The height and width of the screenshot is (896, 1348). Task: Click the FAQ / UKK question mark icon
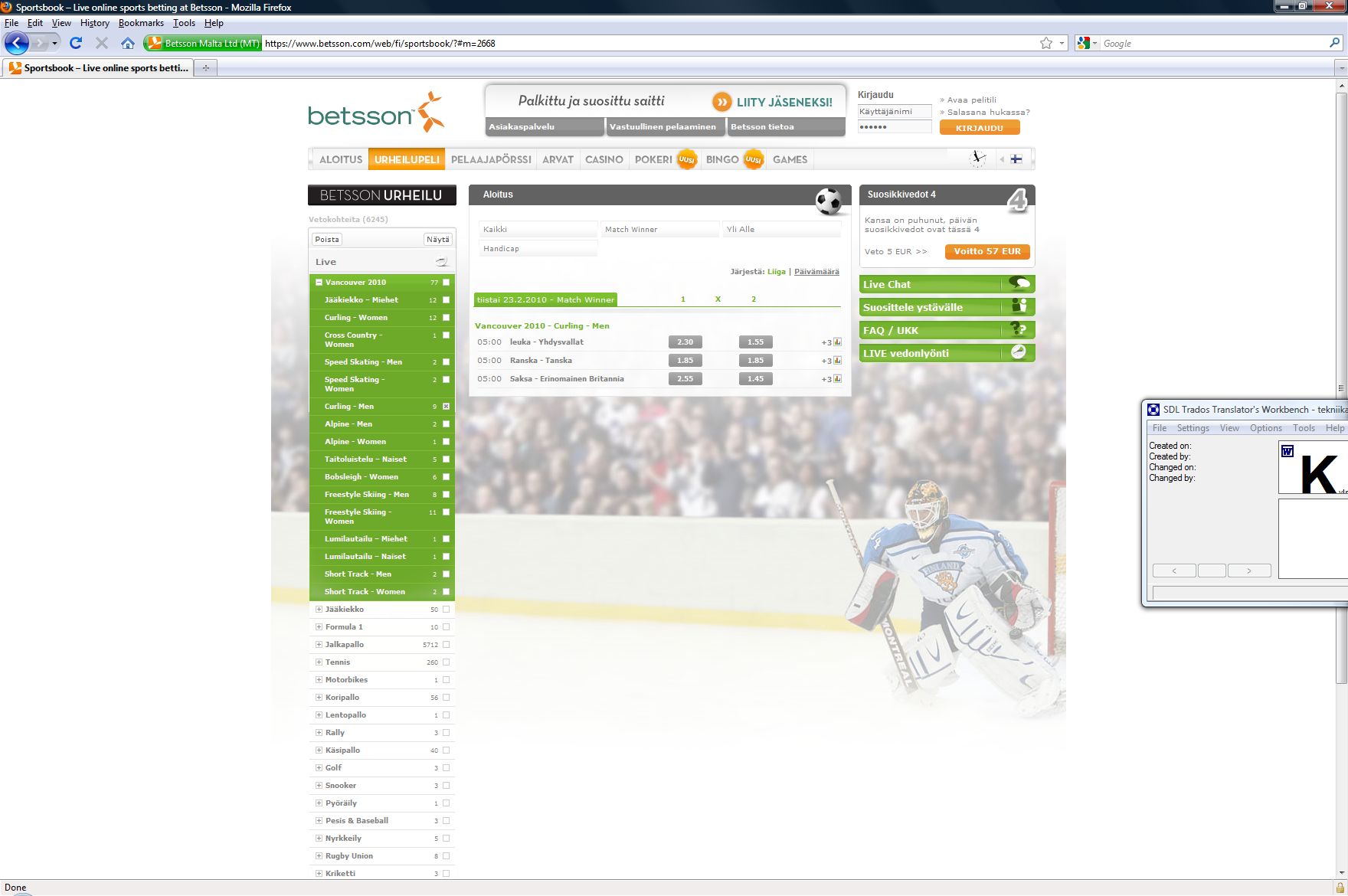coord(1019,330)
